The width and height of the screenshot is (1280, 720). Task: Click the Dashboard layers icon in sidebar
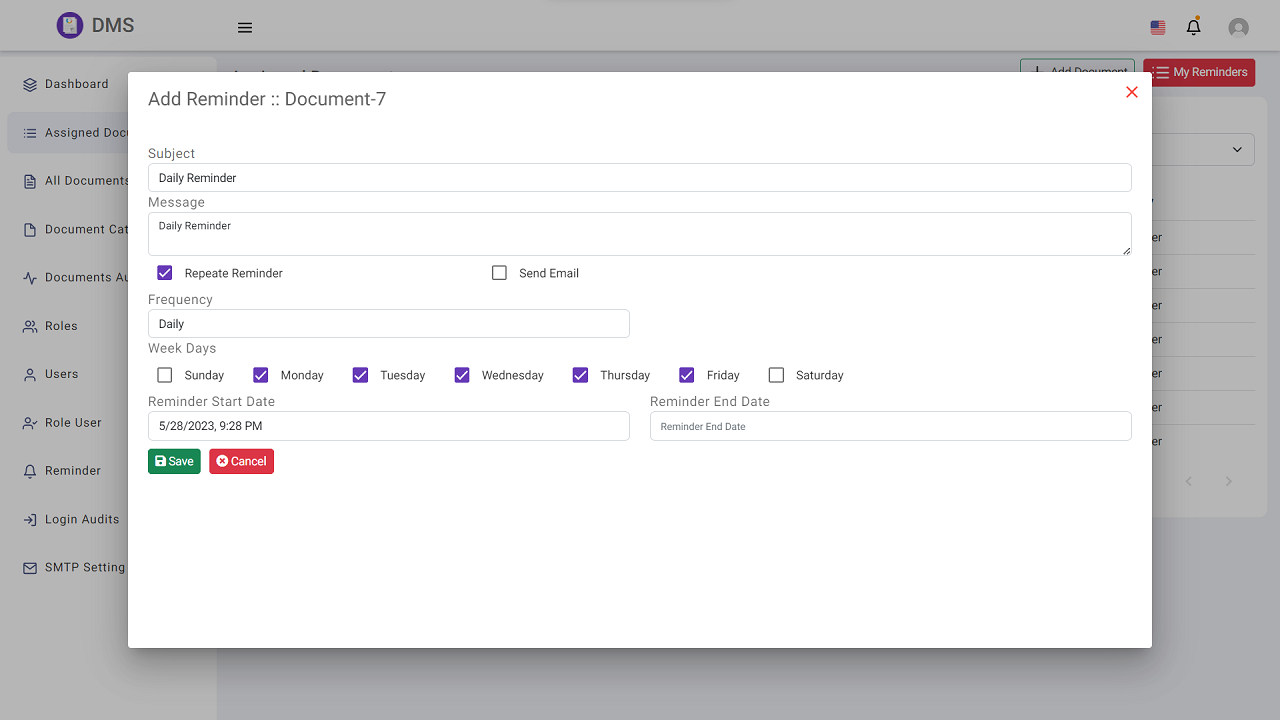point(30,85)
